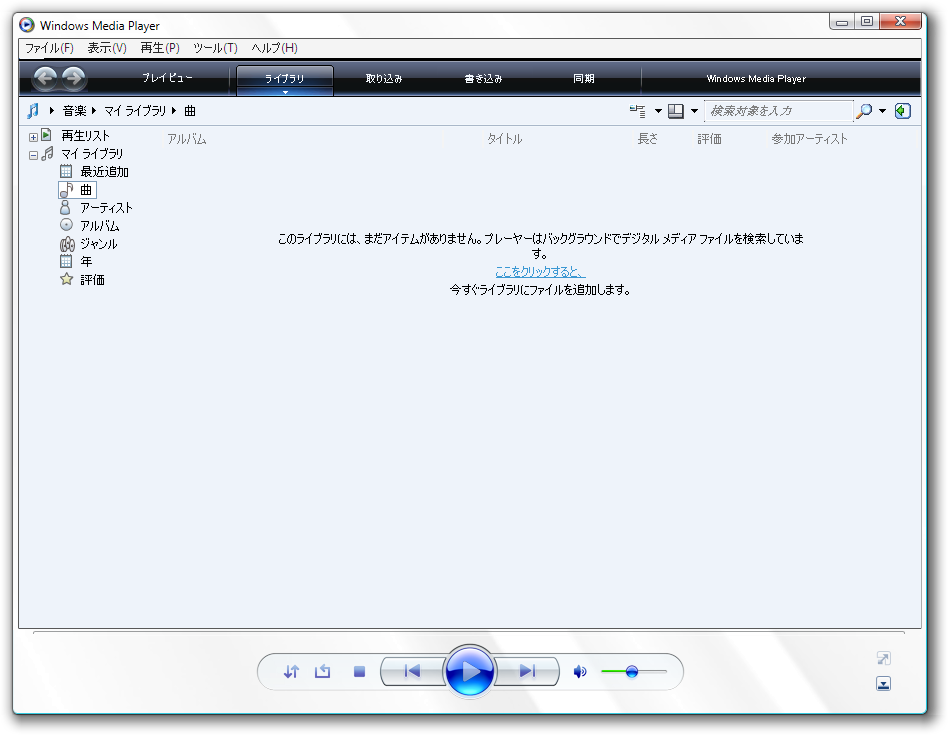Viewport: 948px width, 736px height.
Task: Select ジャンル in the library tree
Action: (x=99, y=244)
